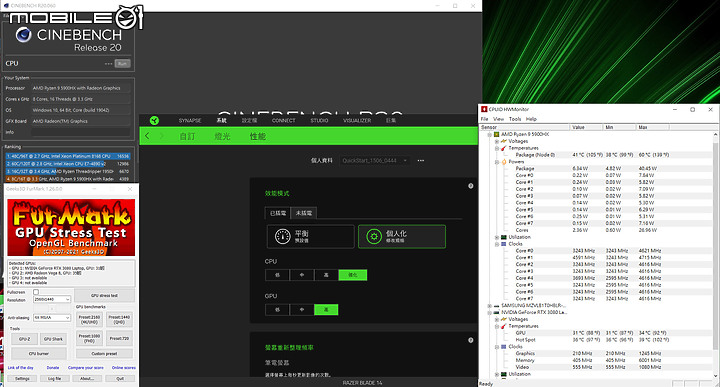
Task: Switch to the VISUALIZER tab in Synapse
Action: [x=357, y=120]
